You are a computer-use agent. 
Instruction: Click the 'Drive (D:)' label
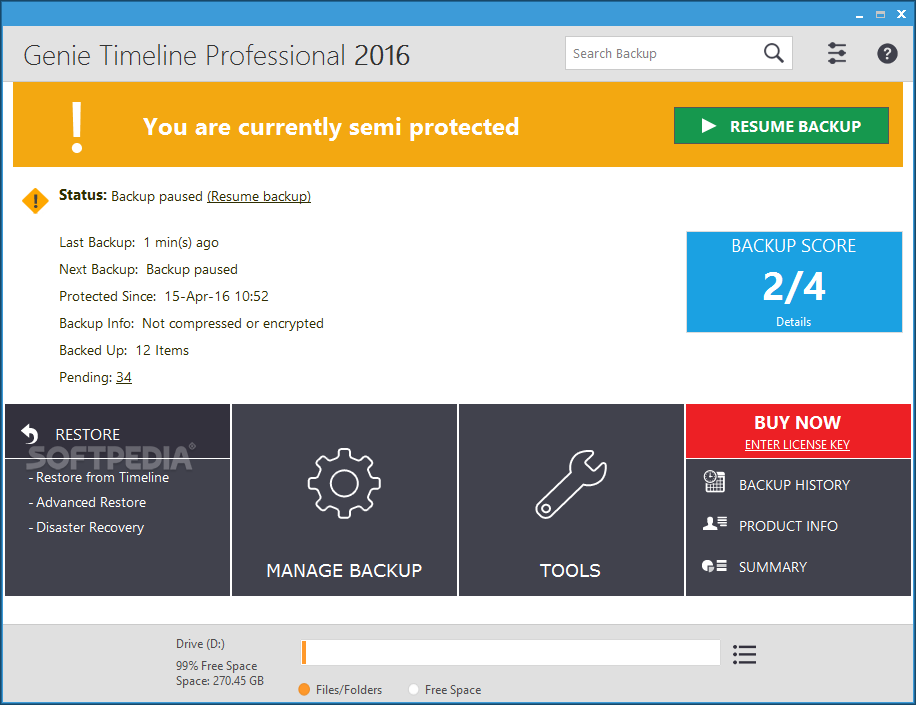click(200, 644)
